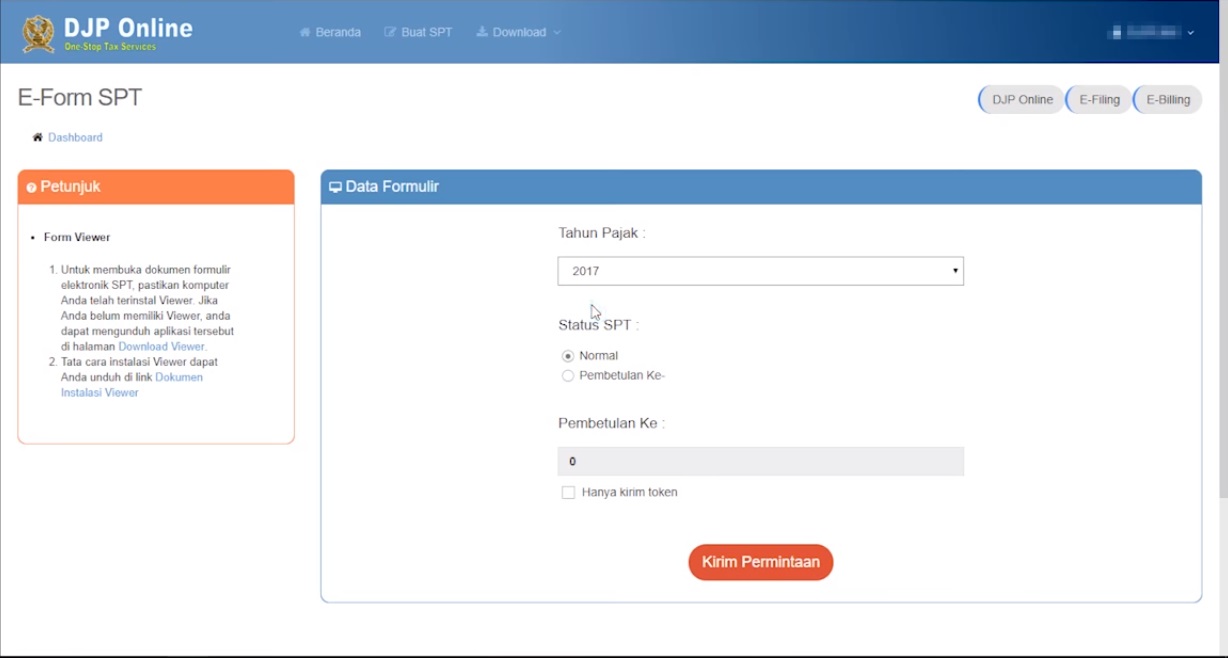
Task: Switch to the E-Filing tab
Action: point(1097,99)
